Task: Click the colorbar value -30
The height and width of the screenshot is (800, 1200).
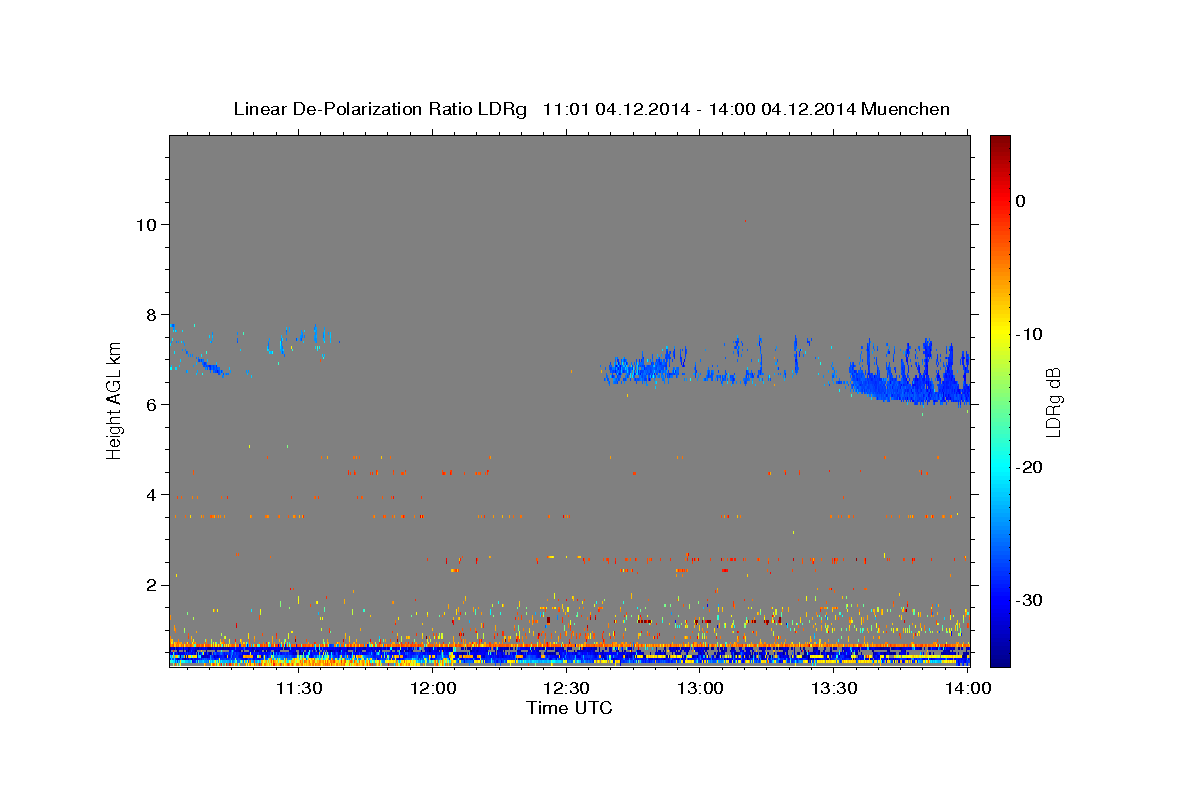Action: (1029, 600)
